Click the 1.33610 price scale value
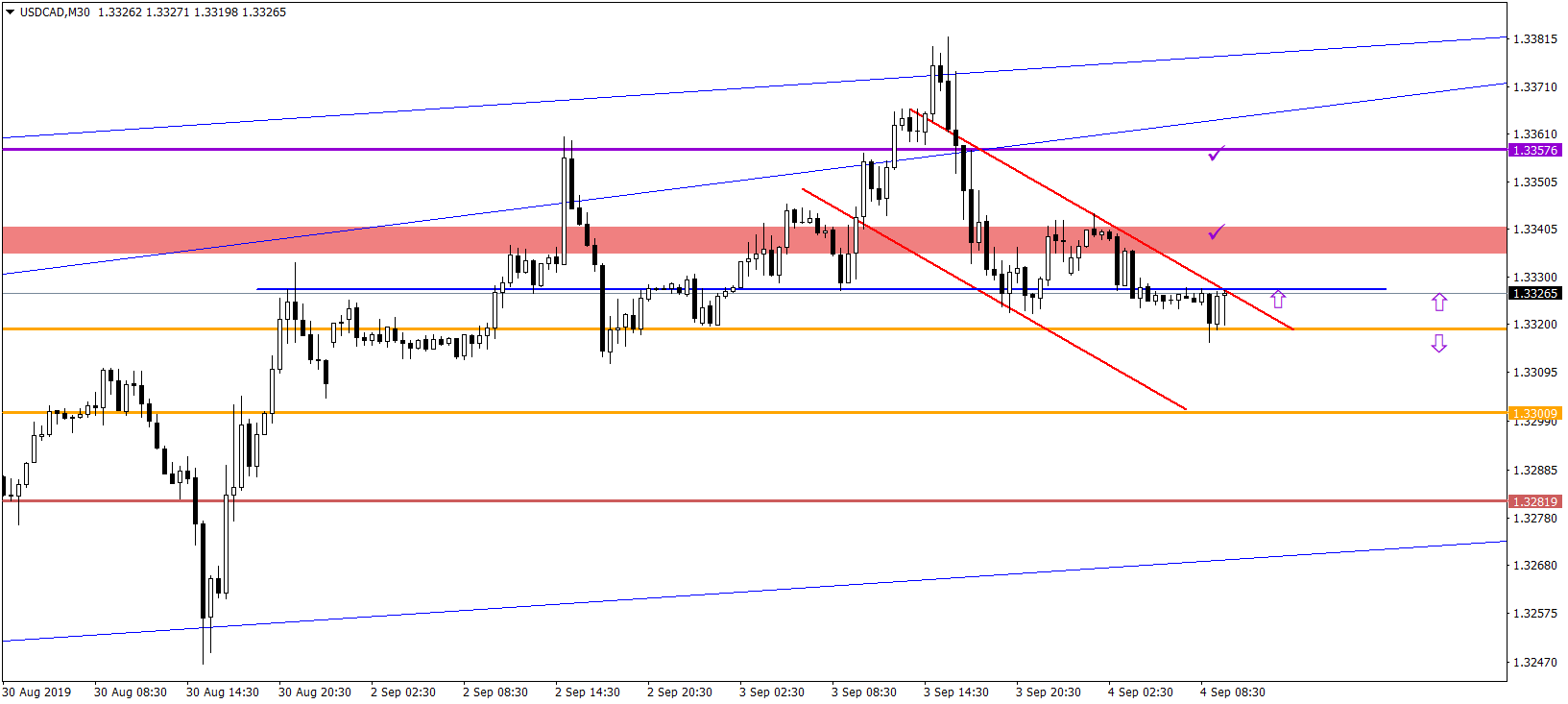Viewport: 1568px width, 704px height. [x=1534, y=134]
